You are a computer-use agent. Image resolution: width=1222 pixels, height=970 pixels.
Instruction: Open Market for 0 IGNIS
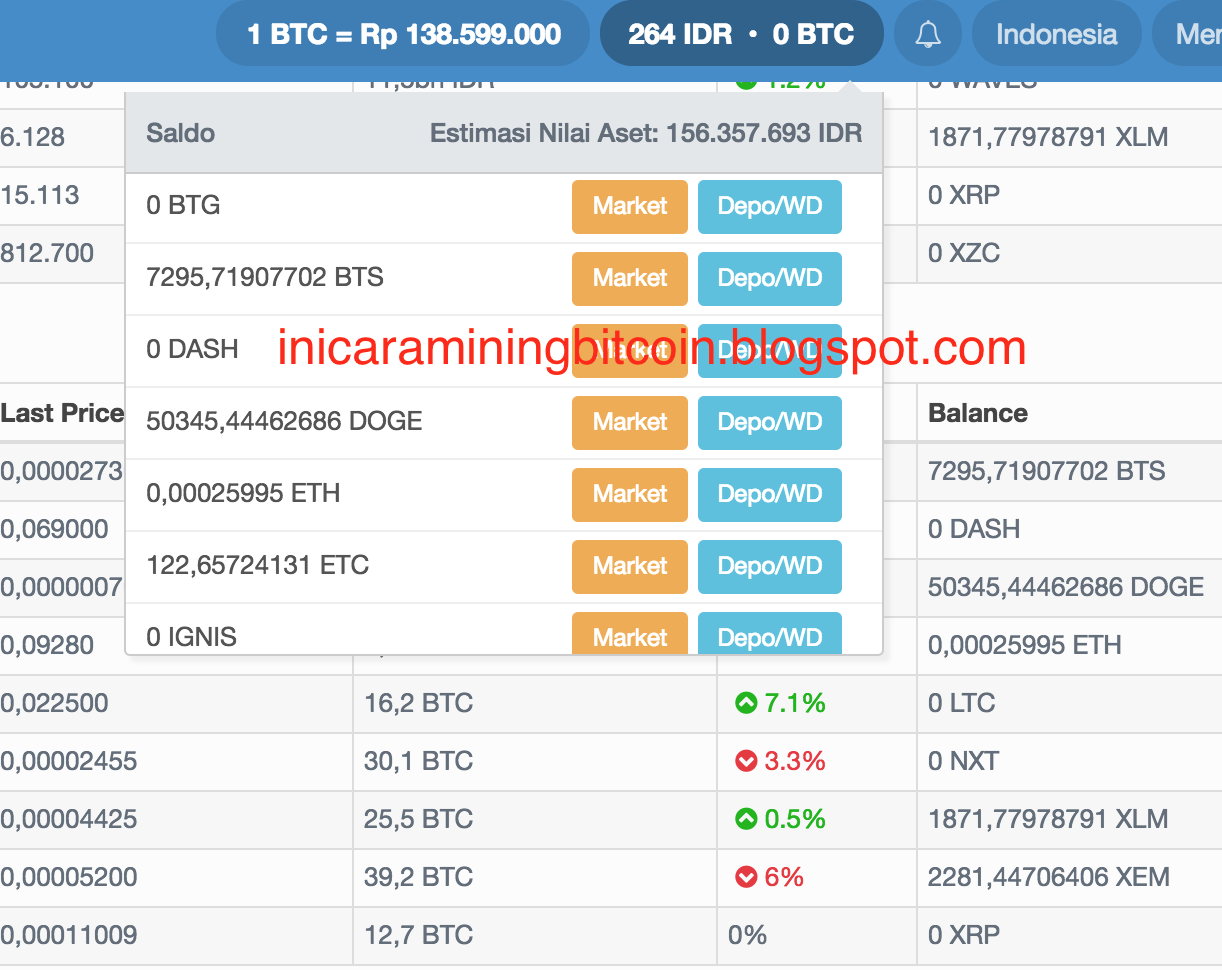(629, 637)
